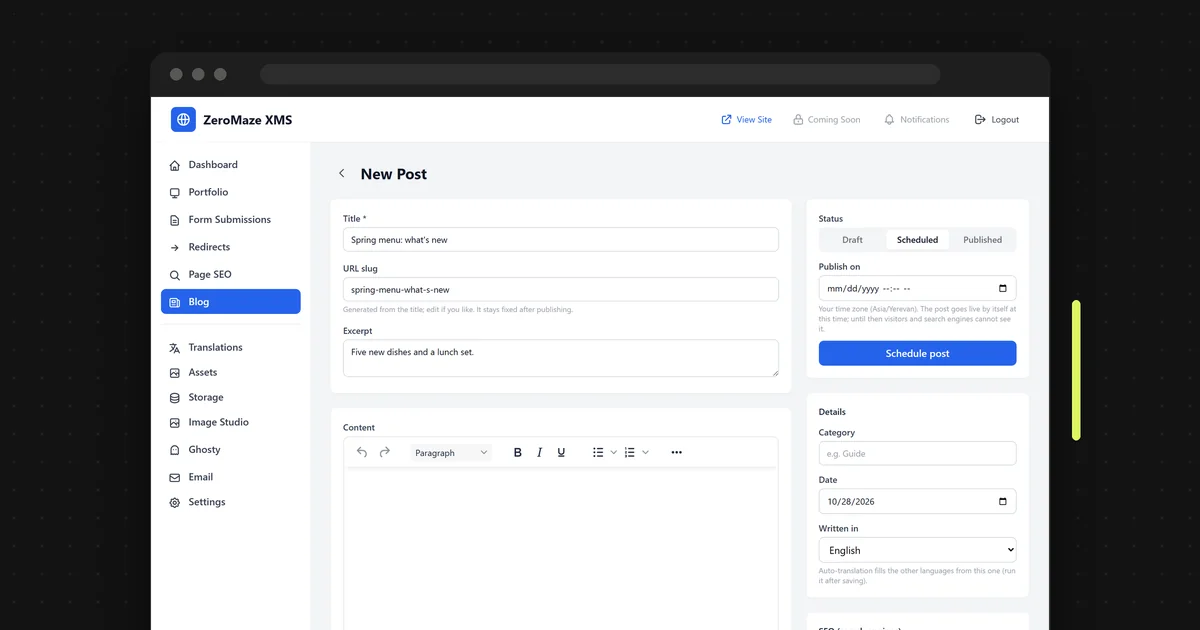
Task: Open Settings in the sidebar
Action: pos(231,502)
